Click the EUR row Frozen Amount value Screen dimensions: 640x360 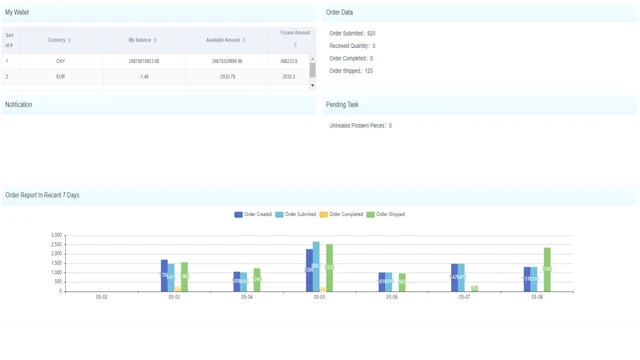[x=289, y=77]
